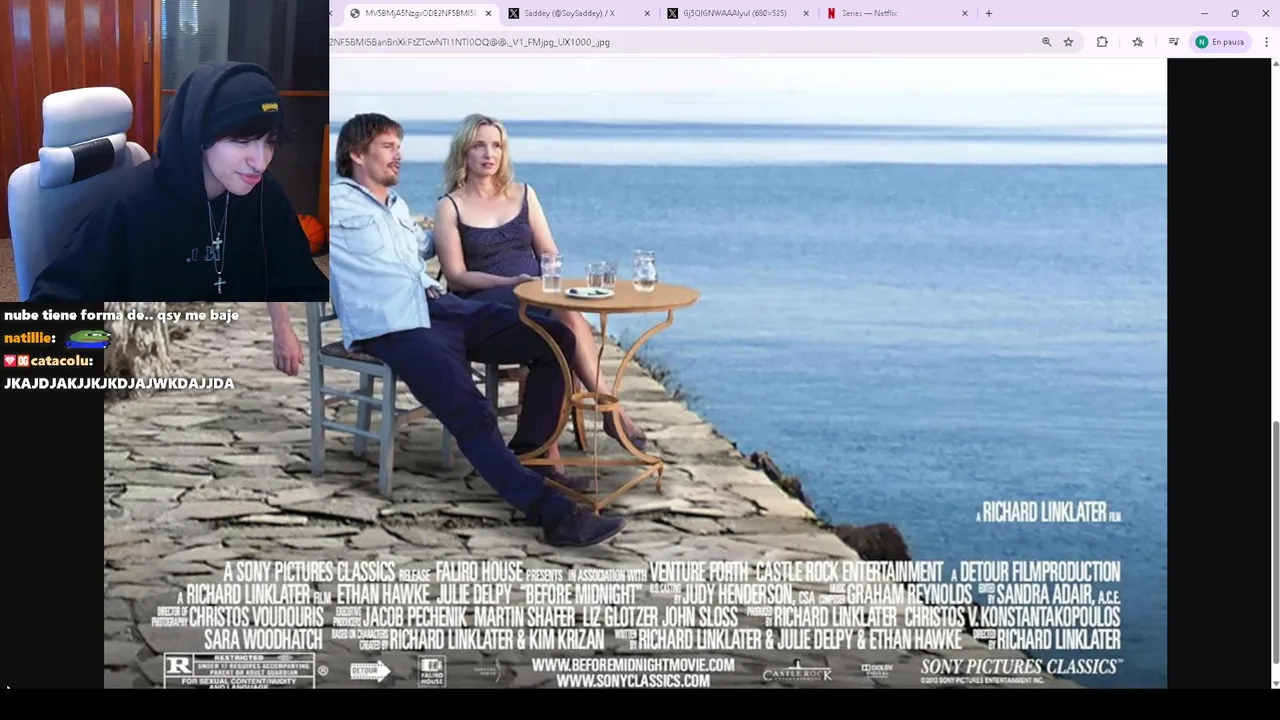Open the Extensions puzzle-piece menu
Viewport: 1280px width, 720px height.
1102,42
